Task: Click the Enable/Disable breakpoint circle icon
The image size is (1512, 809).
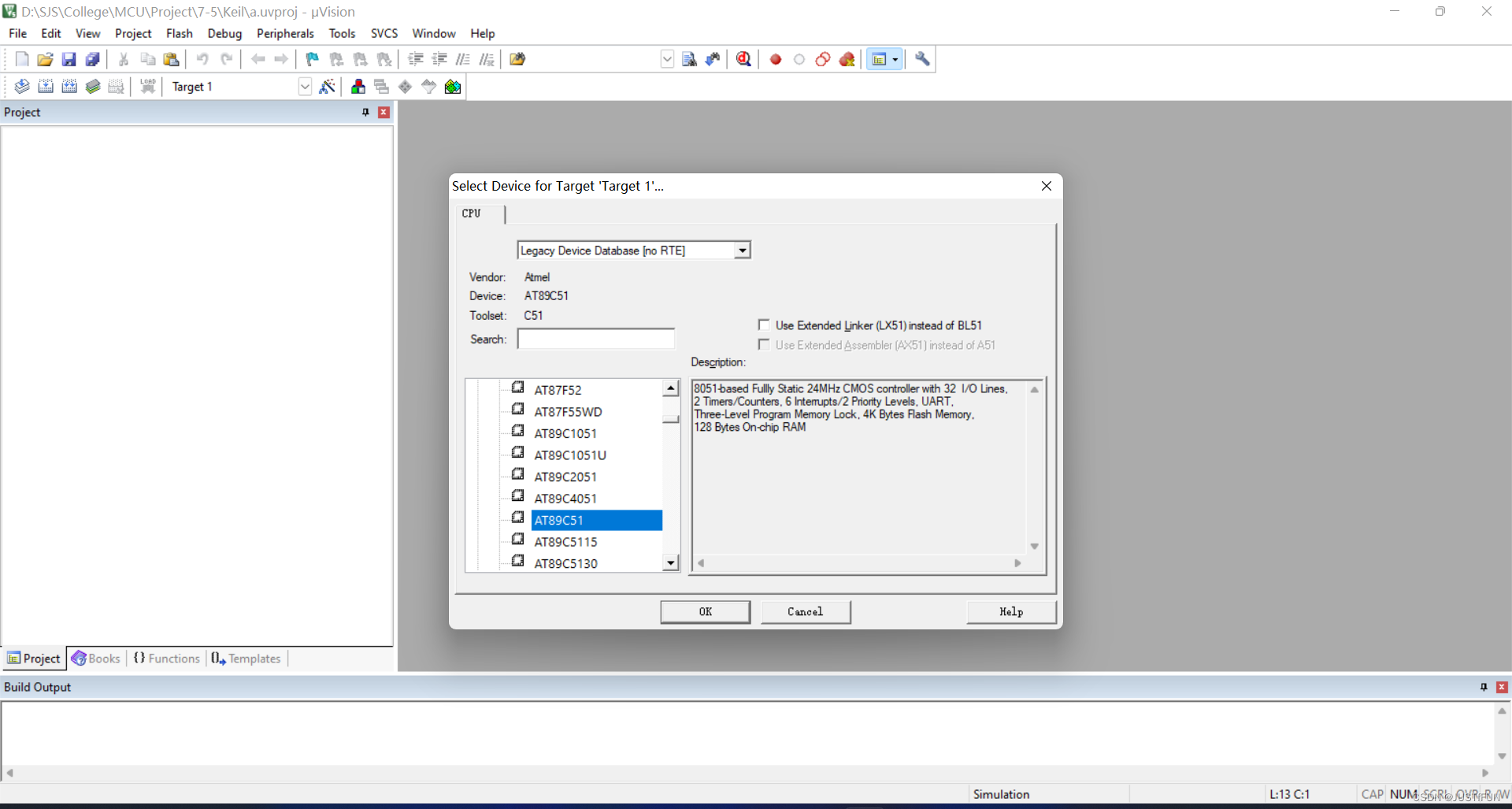Action: pyautogui.click(x=799, y=59)
